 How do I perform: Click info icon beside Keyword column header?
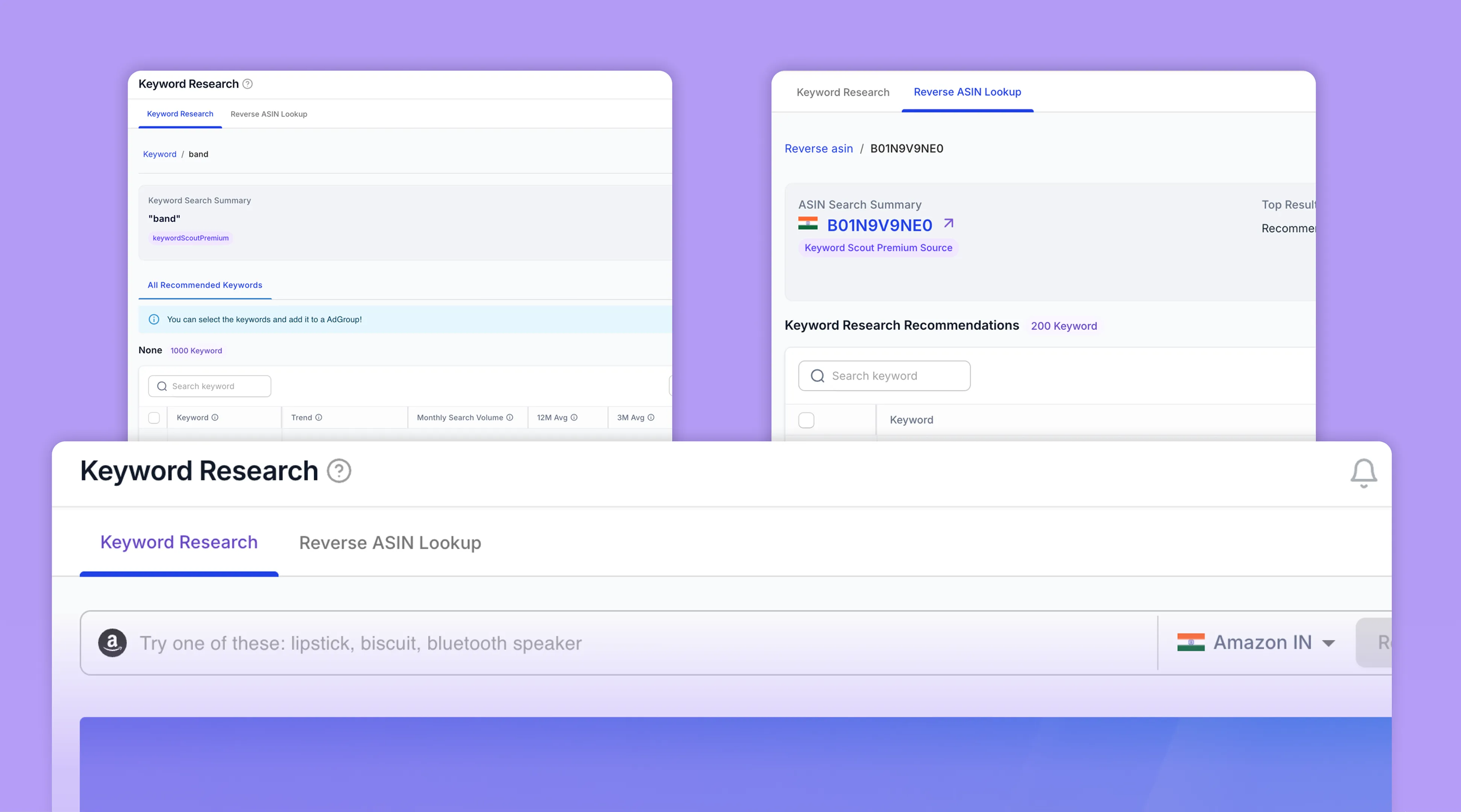coord(215,417)
